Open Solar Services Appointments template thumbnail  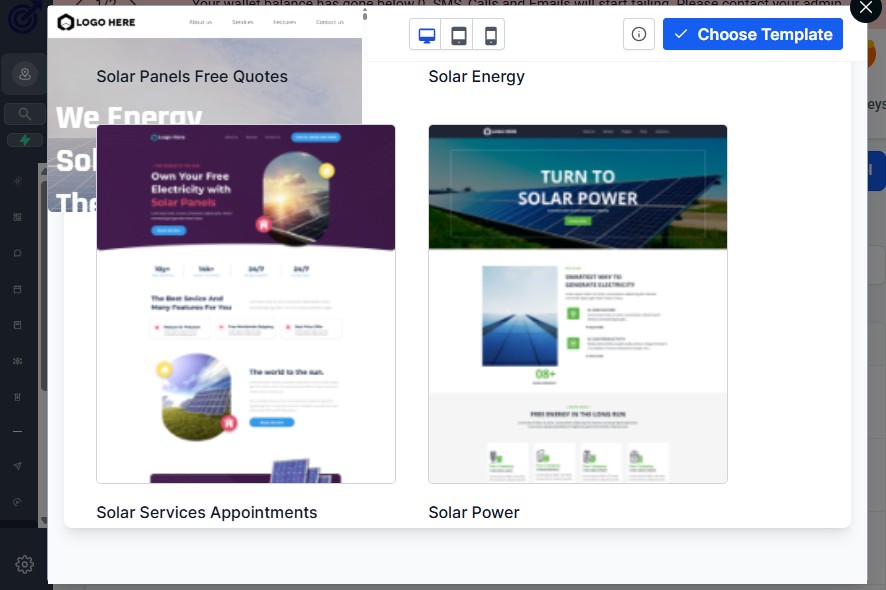246,304
